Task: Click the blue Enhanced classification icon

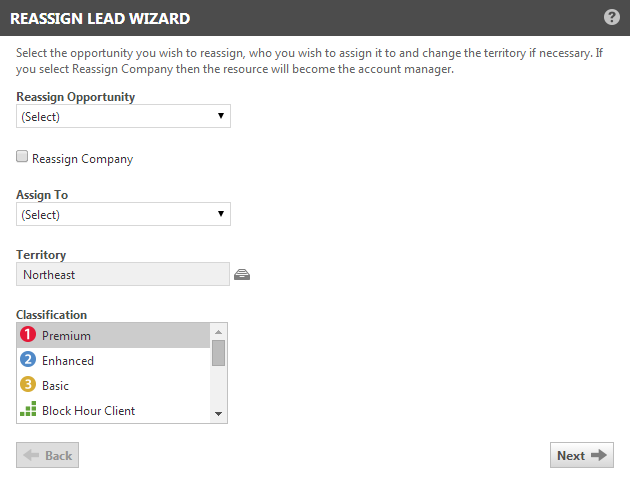Action: (28, 360)
